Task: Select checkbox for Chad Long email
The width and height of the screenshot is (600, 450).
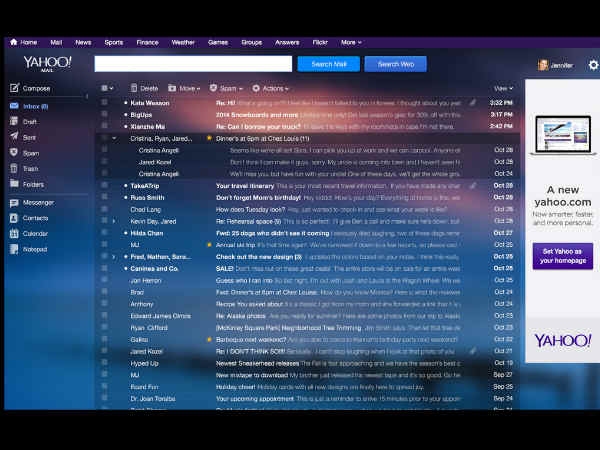Action: pyautogui.click(x=104, y=209)
